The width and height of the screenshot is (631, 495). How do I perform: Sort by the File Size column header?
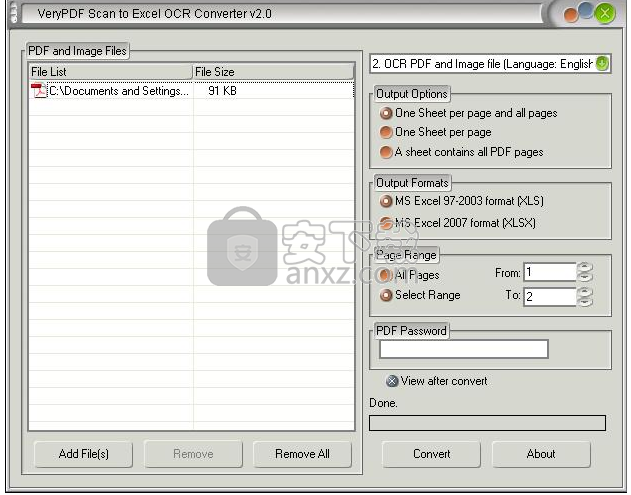tap(274, 72)
